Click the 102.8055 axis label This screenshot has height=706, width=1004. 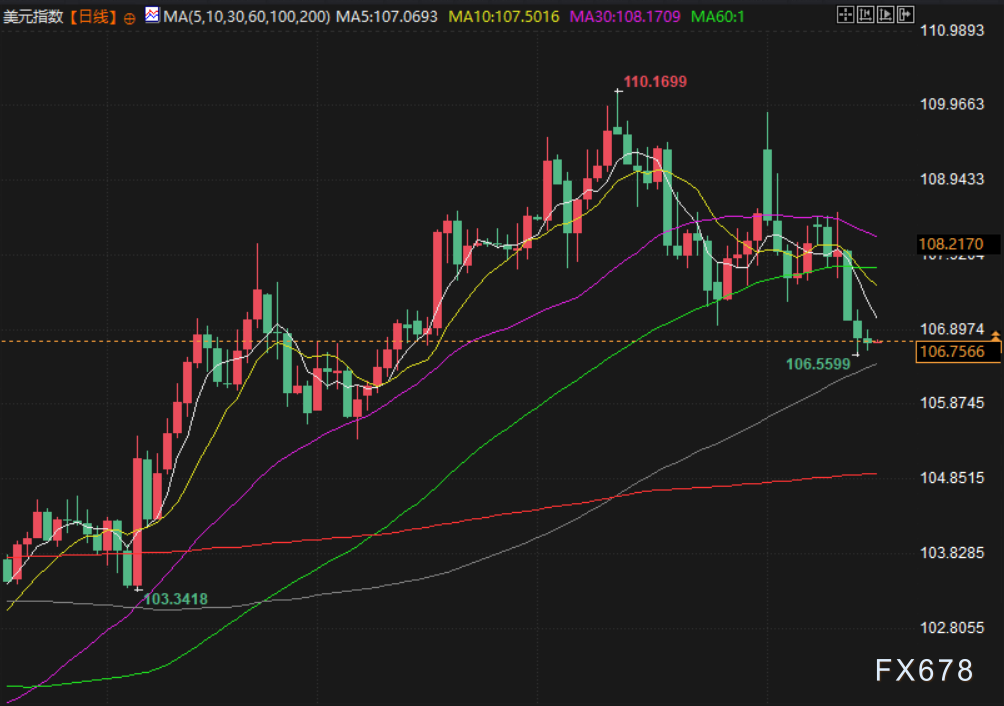point(951,628)
